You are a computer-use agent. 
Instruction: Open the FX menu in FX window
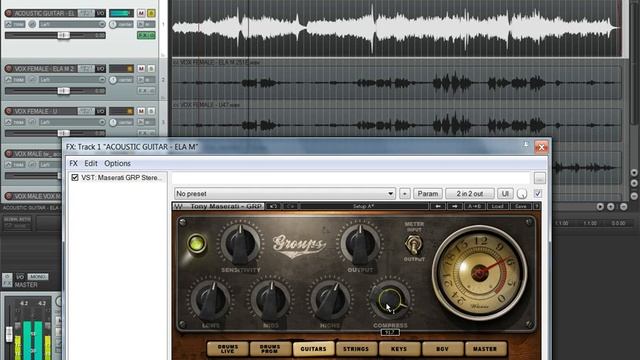click(x=73, y=163)
